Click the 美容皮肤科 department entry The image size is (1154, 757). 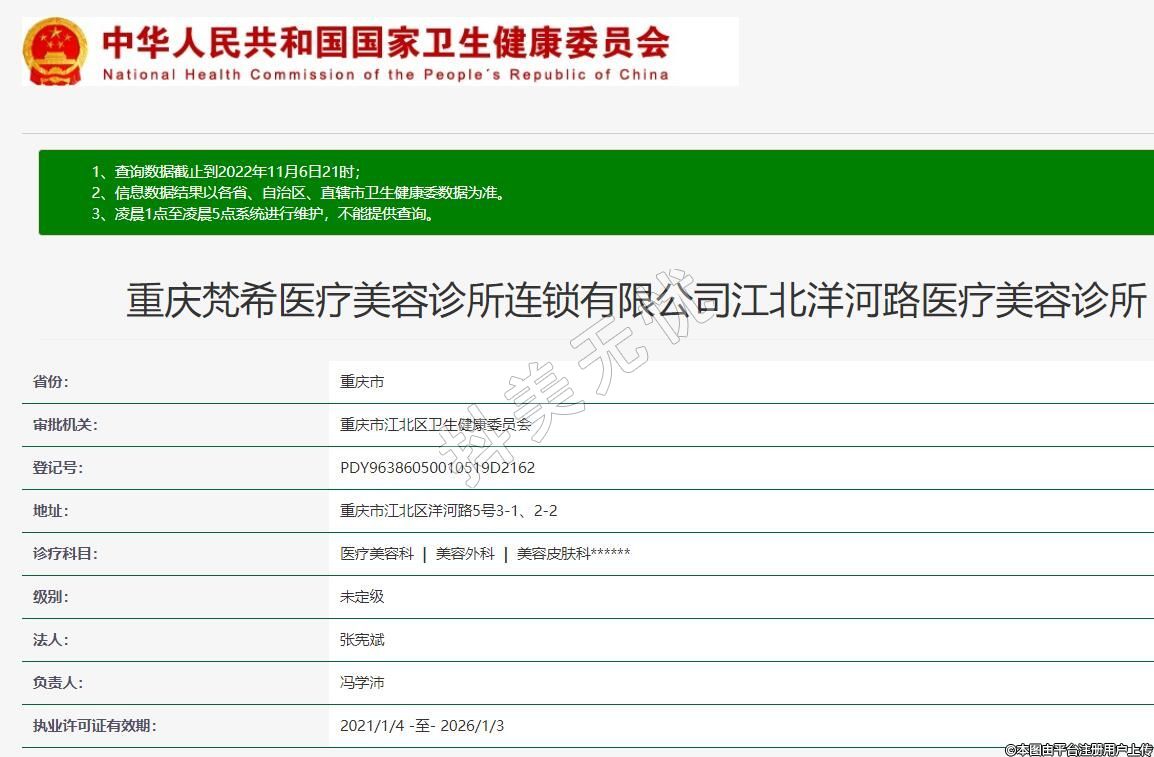click(x=572, y=554)
